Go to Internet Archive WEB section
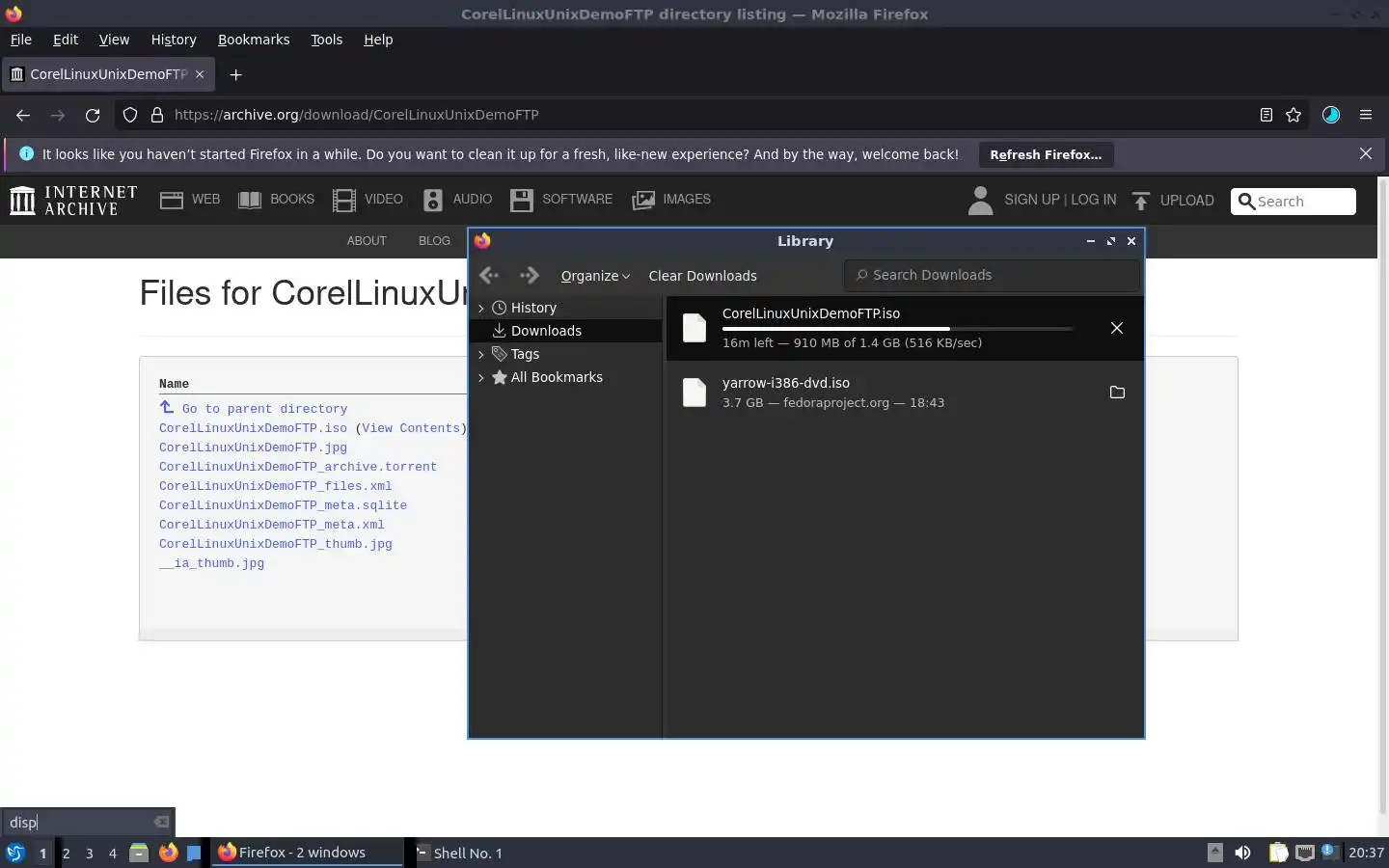 pos(190,200)
